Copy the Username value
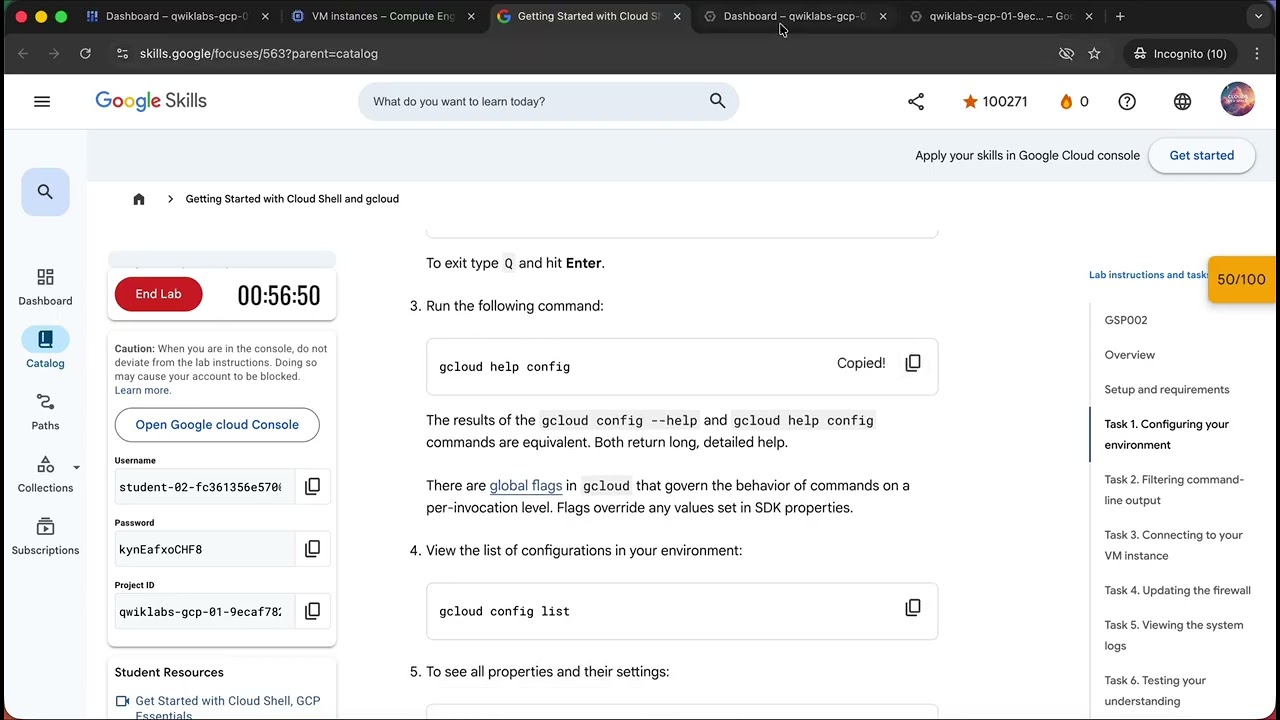 (312, 486)
